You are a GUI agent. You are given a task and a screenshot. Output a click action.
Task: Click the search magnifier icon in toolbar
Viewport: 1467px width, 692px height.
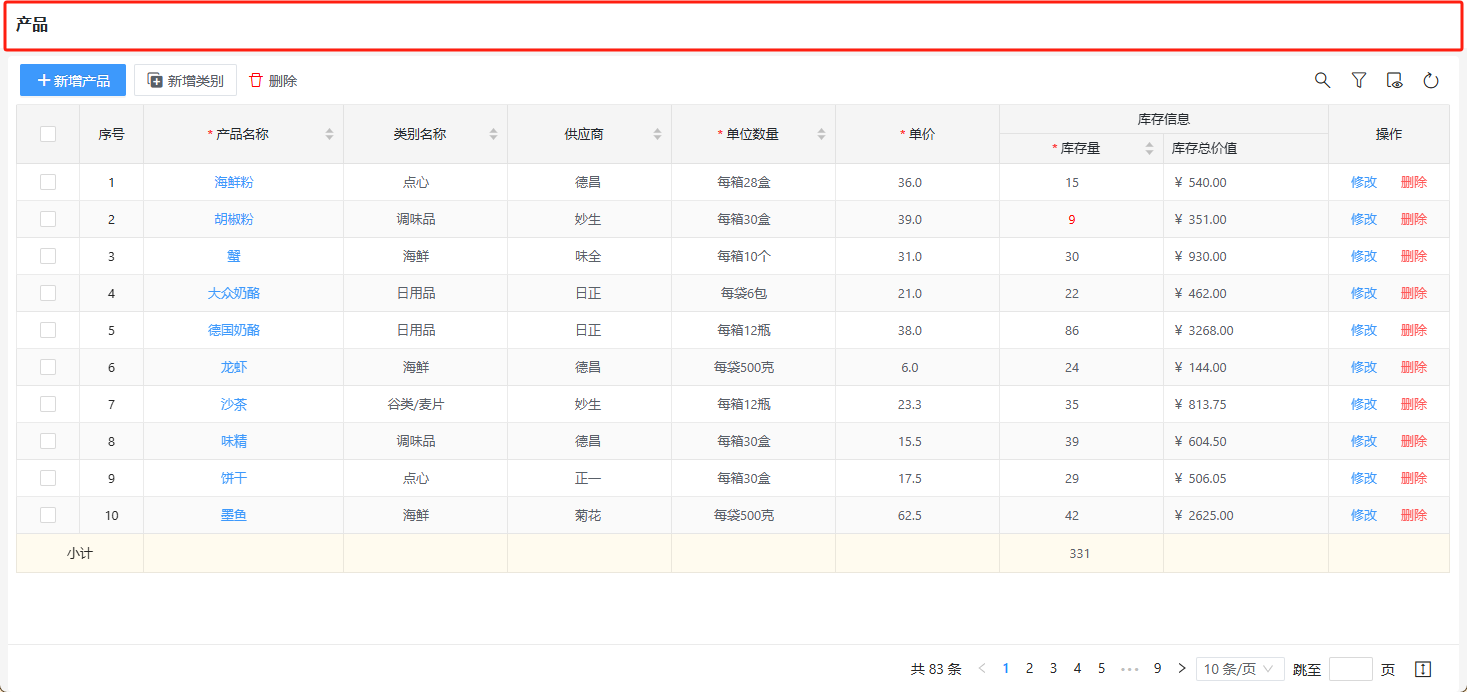click(x=1322, y=80)
